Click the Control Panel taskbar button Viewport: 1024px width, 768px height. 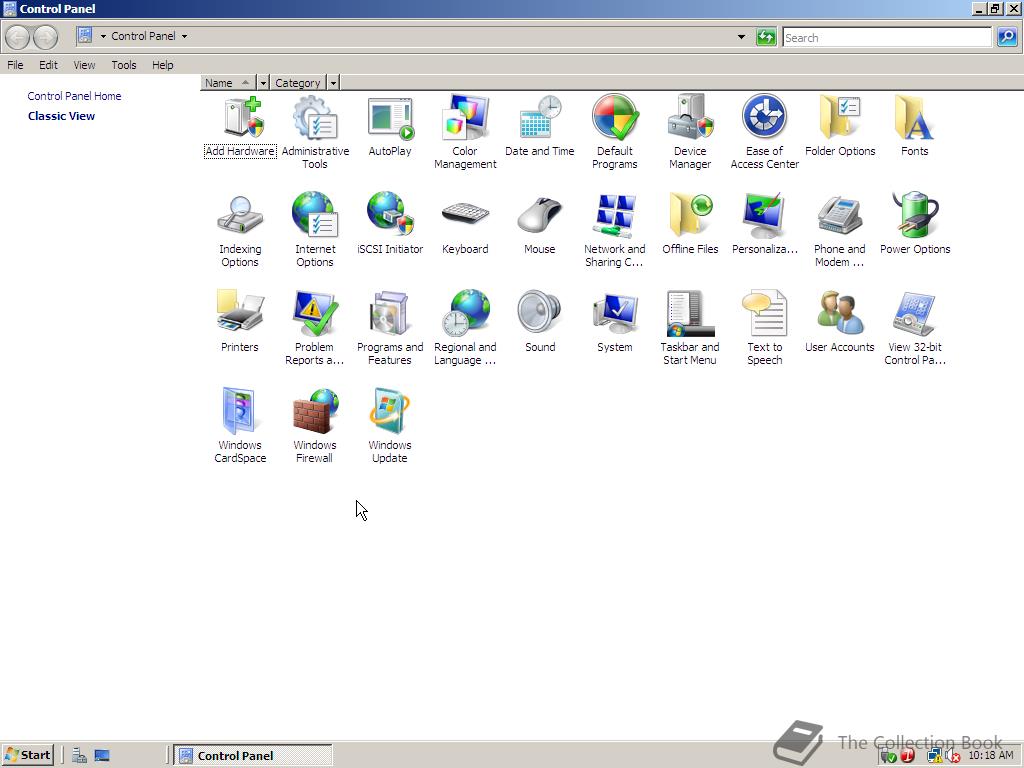click(253, 755)
